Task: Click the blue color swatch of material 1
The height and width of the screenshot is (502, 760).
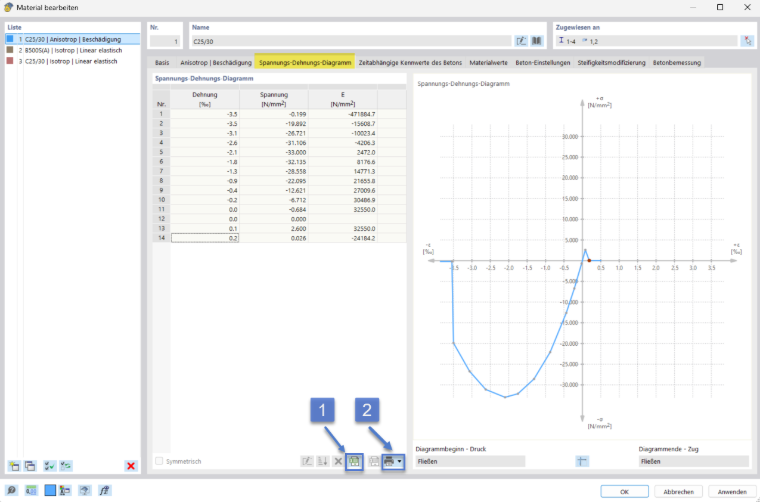Action: point(10,39)
